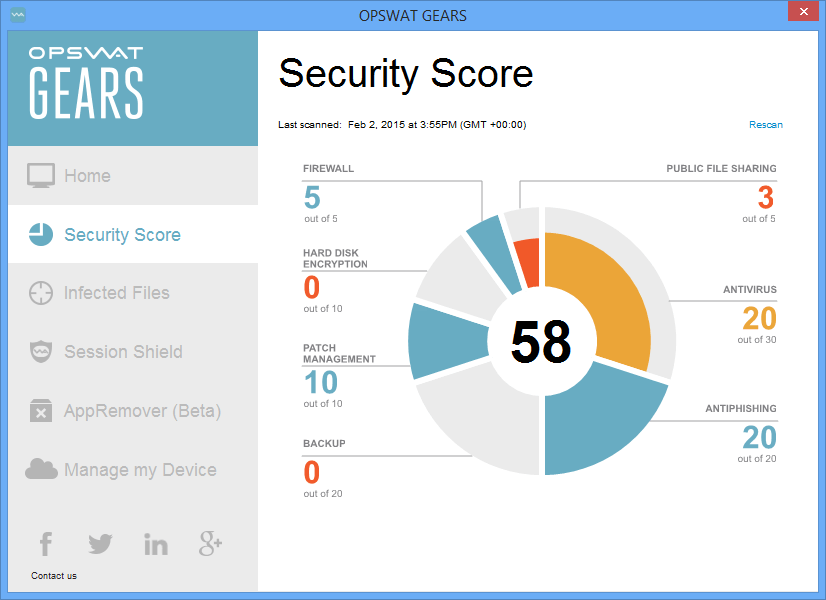Click the Antivirus 'out of 30' text
826x600 pixels.
[756, 340]
